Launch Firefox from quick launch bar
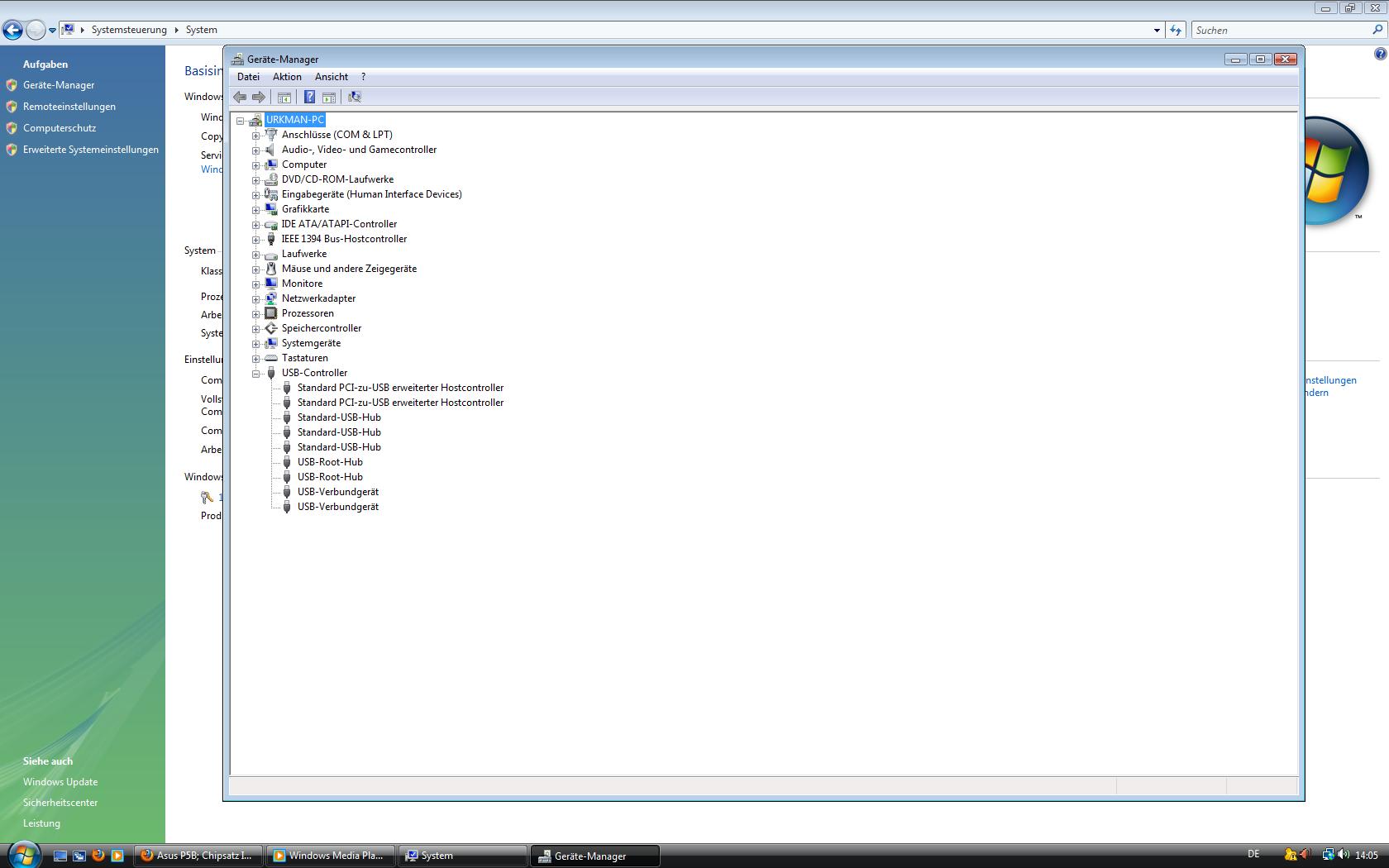 [x=98, y=856]
